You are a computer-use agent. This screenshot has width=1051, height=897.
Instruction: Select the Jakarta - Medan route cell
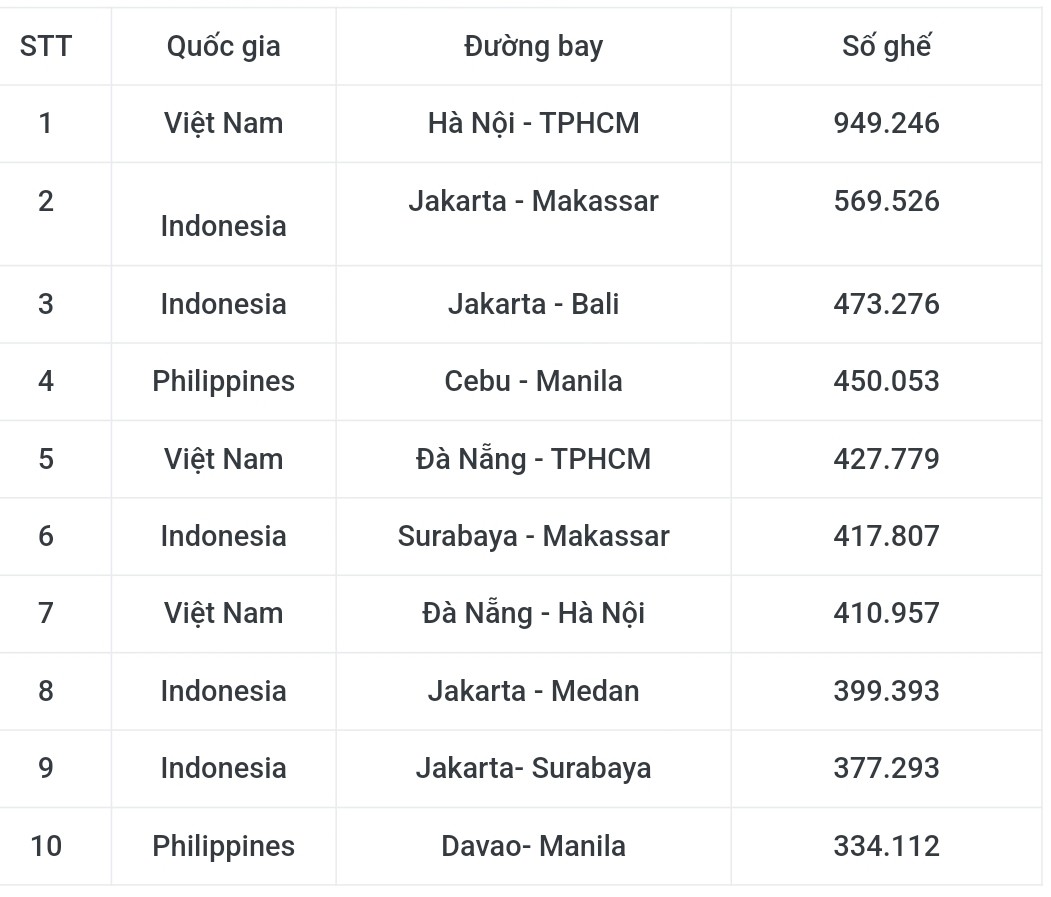tap(534, 691)
